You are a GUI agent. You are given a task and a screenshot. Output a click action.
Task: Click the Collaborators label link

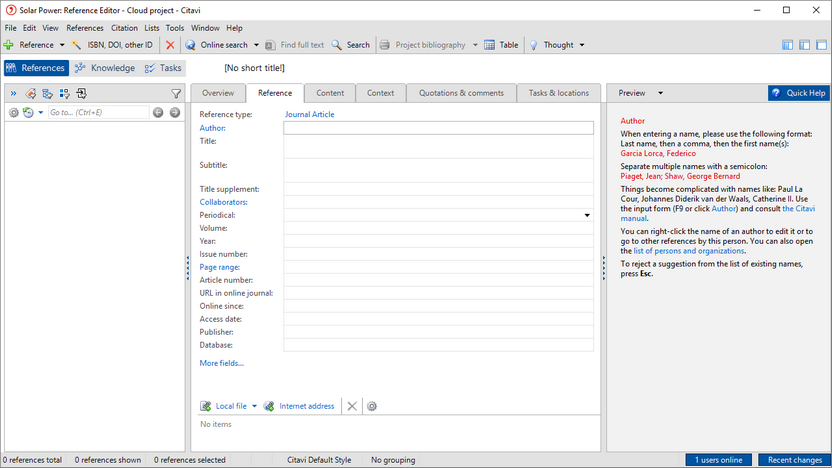(223, 202)
